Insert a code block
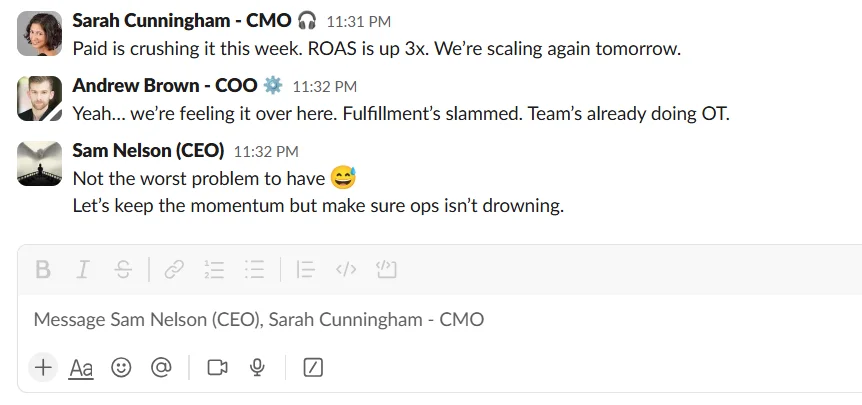 pyautogui.click(x=386, y=269)
